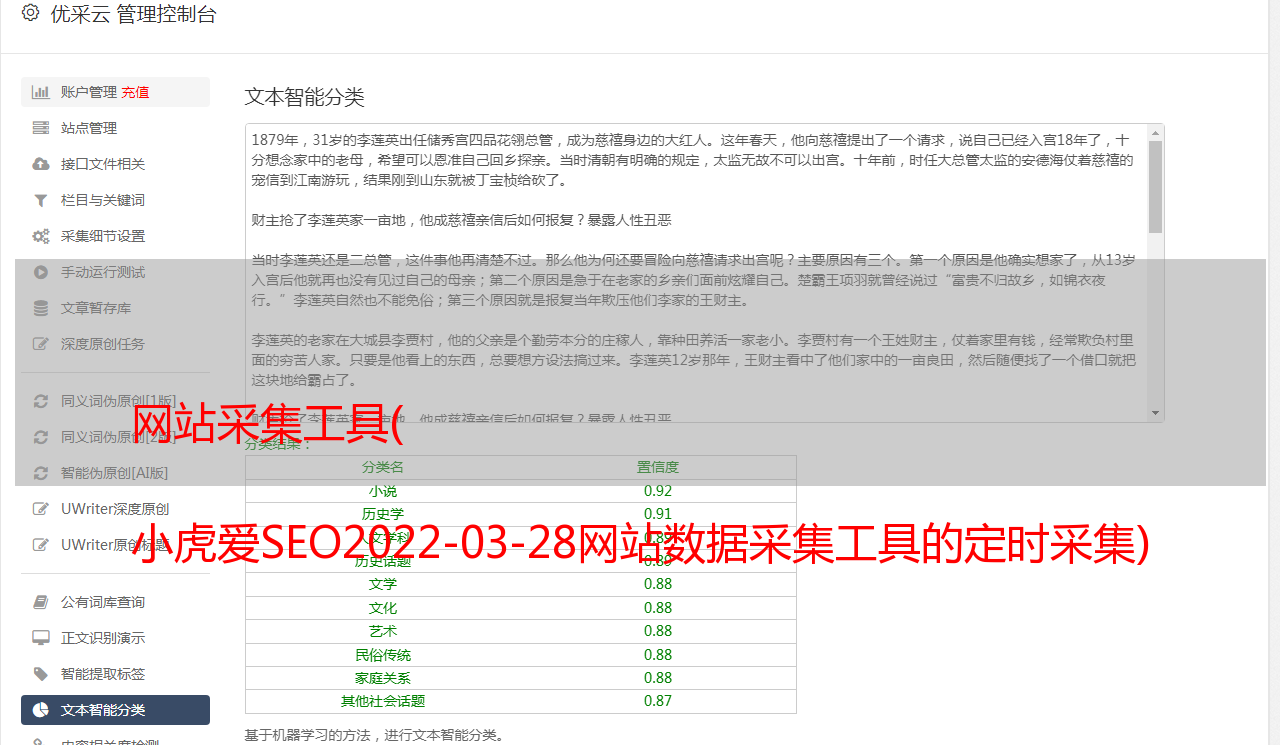Screen dimensions: 1280x745
Task: Click the gears icon for 采集细节设置
Action: pos(41,236)
